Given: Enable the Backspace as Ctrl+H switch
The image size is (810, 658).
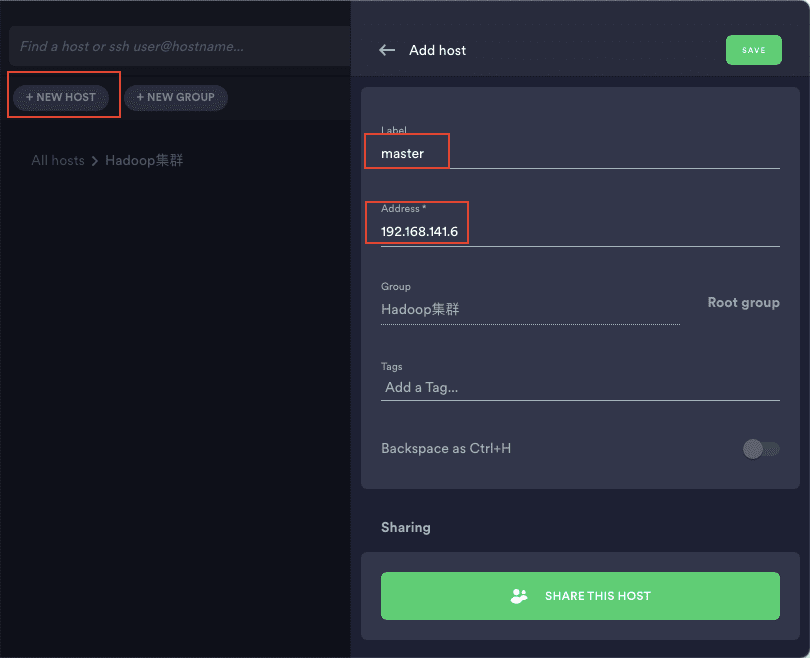Looking at the screenshot, I should [760, 449].
